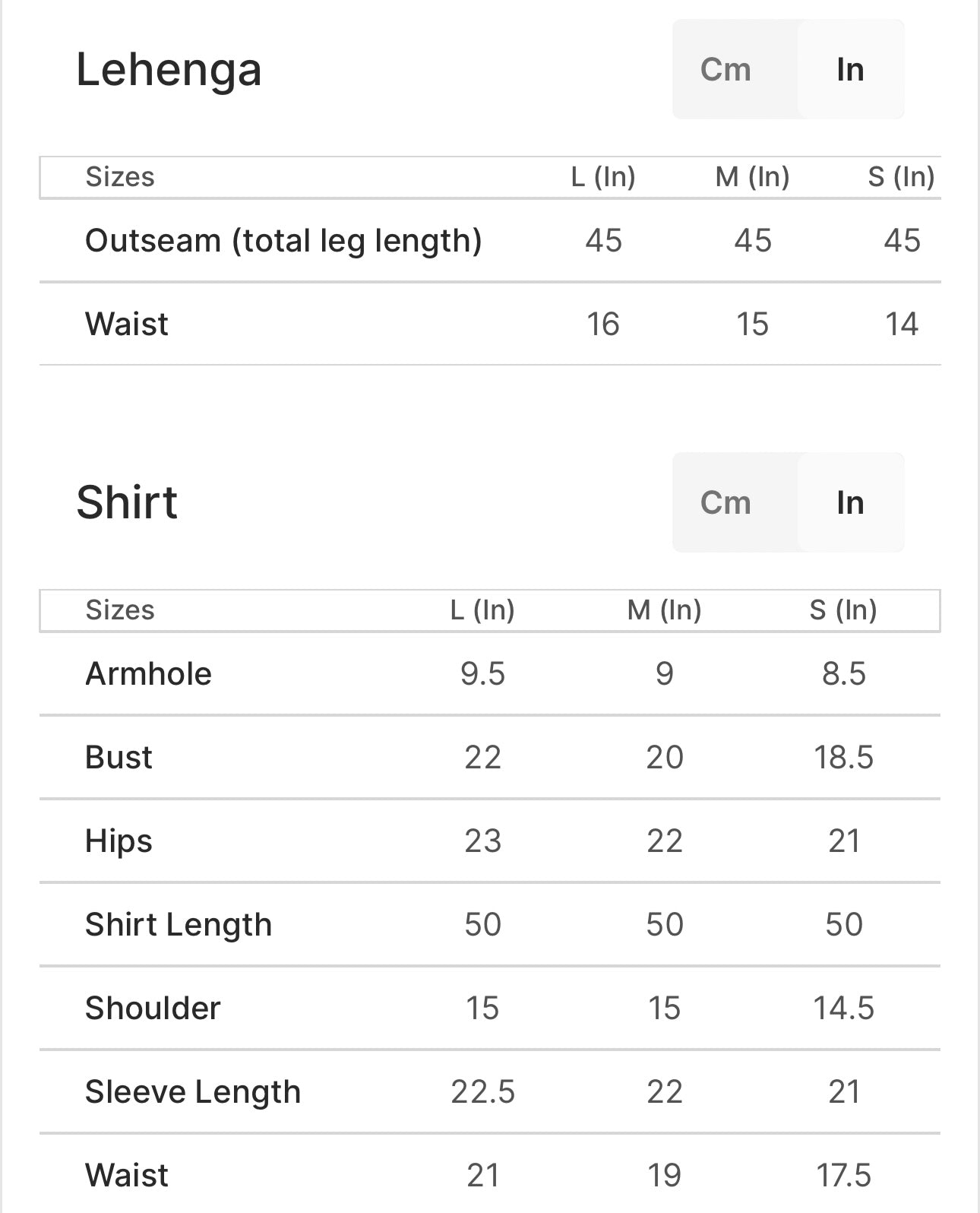This screenshot has width=980, height=1213.
Task: Click Sleeve Length value 22.5 for size L
Action: 482,1092
